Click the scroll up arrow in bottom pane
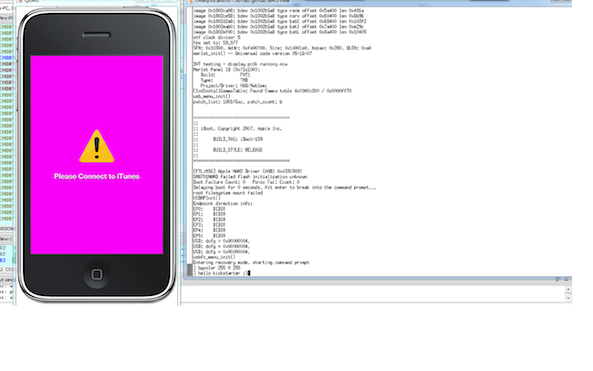This screenshot has height=371, width=593. pos(568,290)
